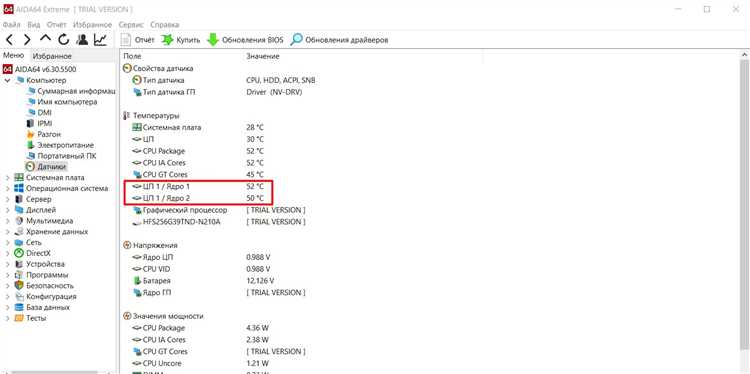Select Суммарная информация tree item
Screen dimensions: 750x374
coord(70,91)
